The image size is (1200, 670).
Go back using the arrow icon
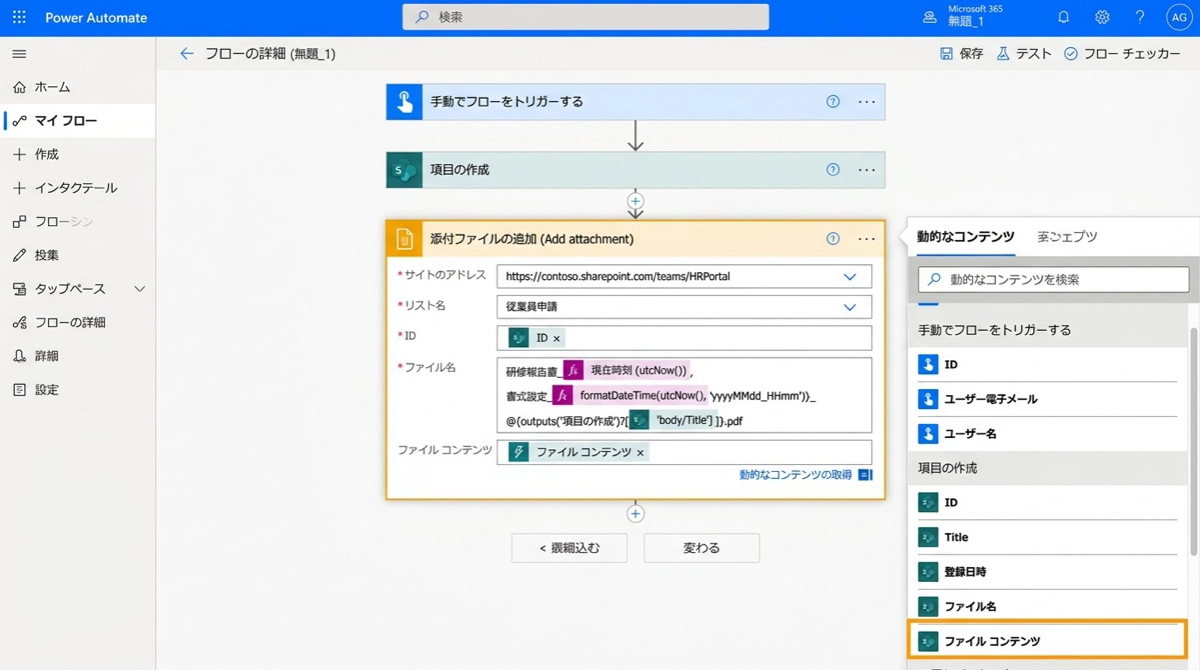187,54
